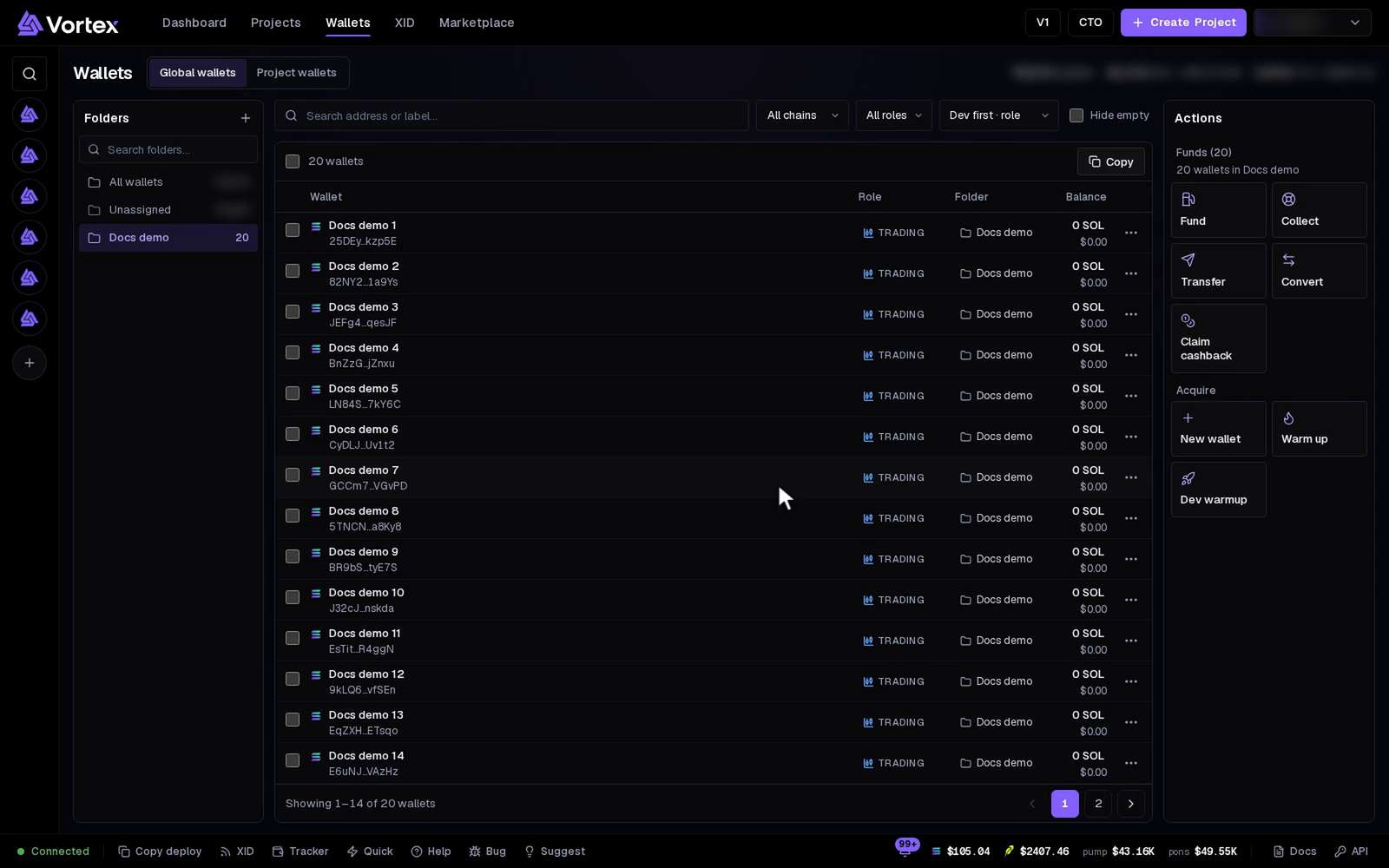Create a New wallet
The image size is (1389, 868).
[1218, 429]
